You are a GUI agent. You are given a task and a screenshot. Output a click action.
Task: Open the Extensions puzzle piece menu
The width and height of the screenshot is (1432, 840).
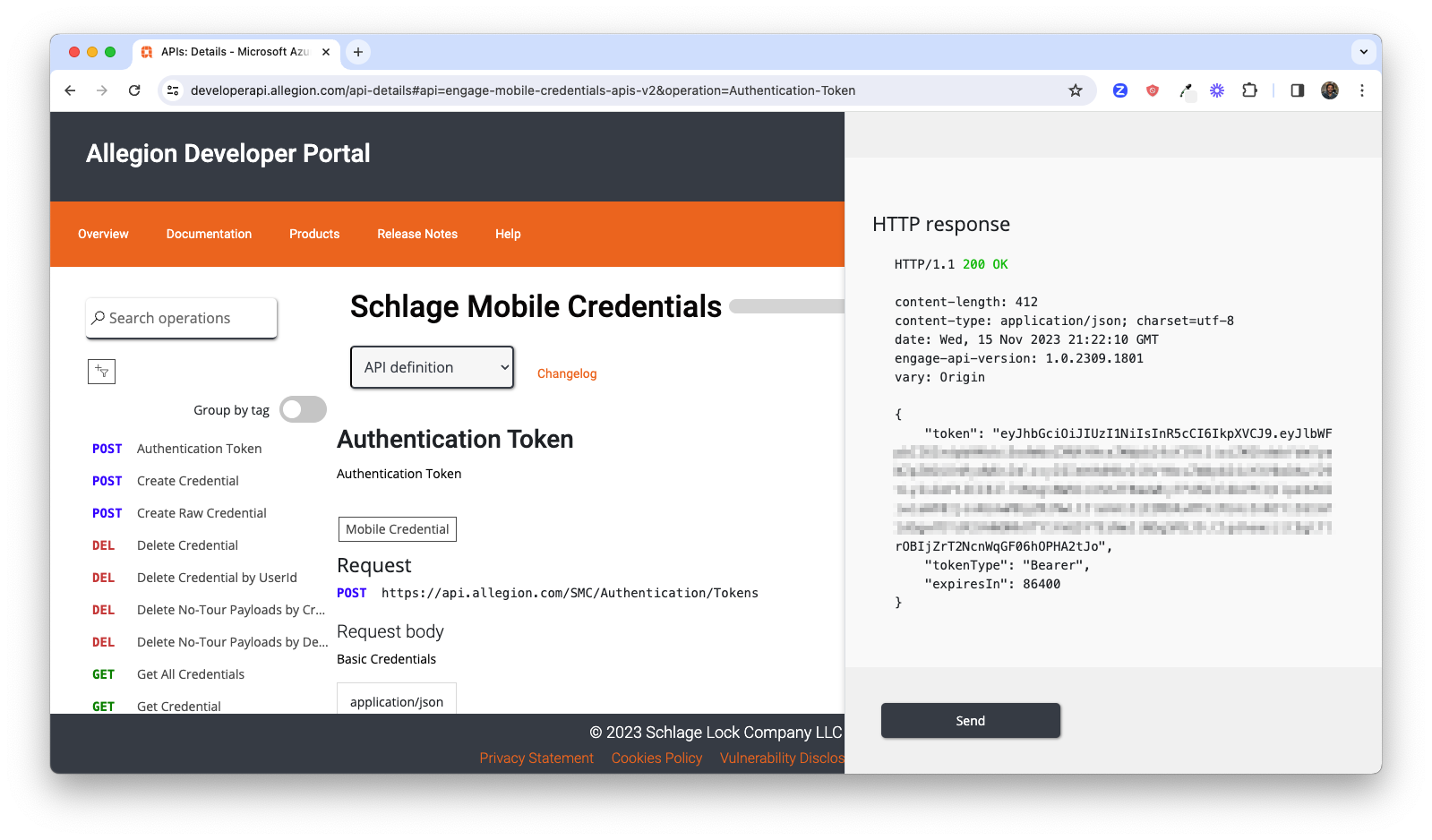click(x=1250, y=90)
